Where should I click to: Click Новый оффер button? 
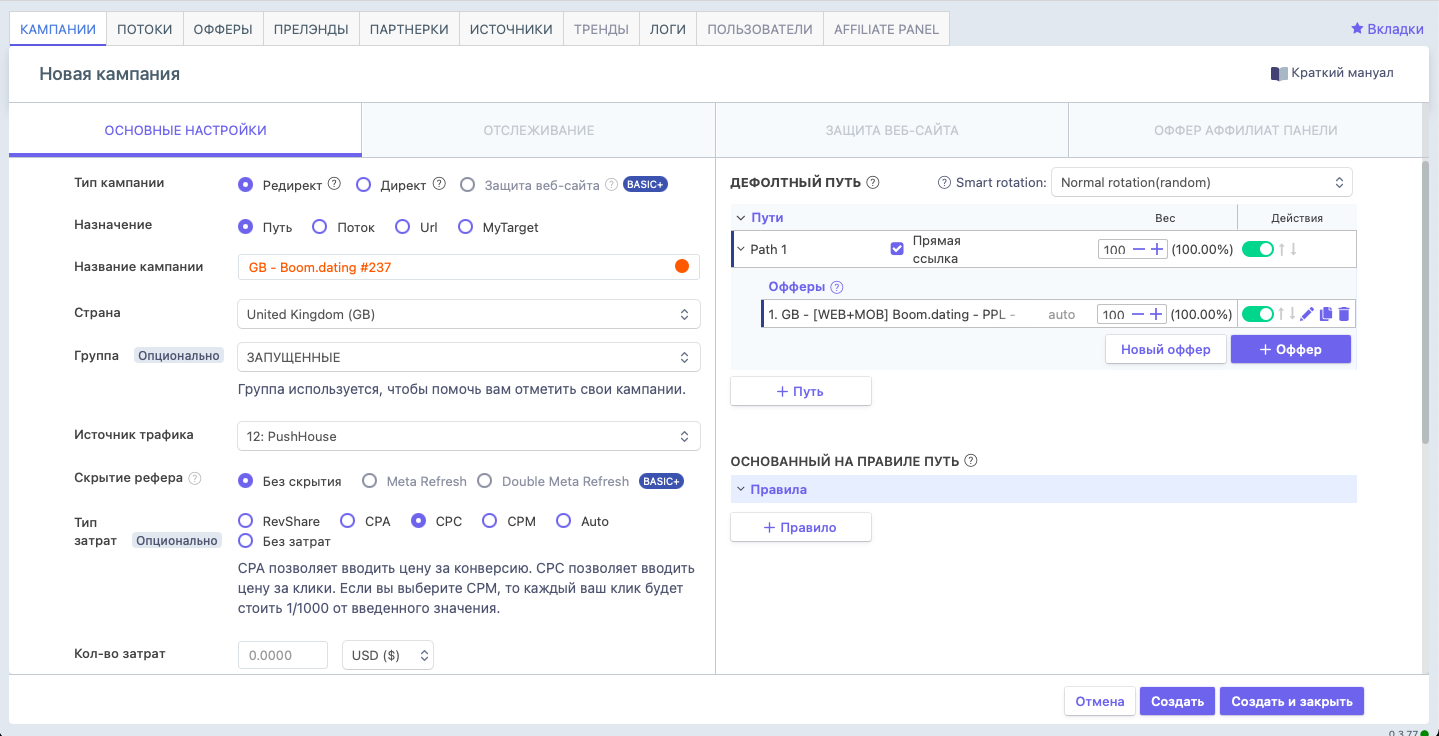1166,349
